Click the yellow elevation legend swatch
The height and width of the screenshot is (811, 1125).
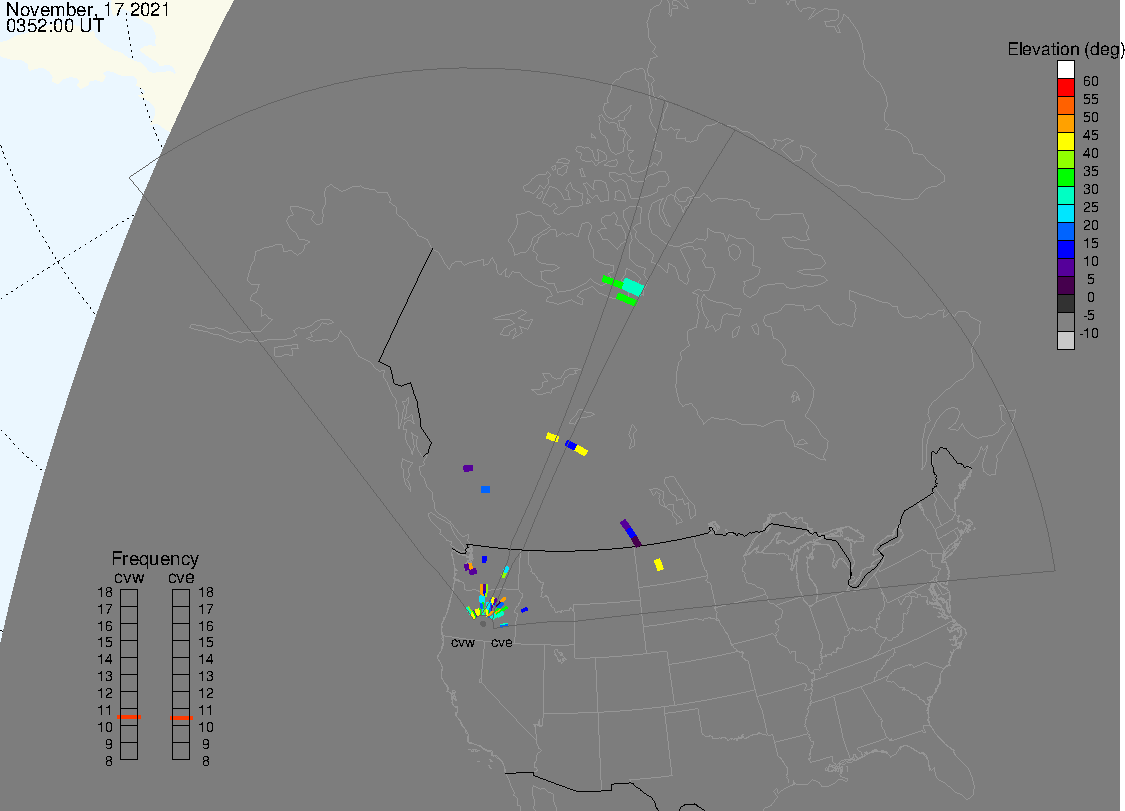[x=1065, y=141]
